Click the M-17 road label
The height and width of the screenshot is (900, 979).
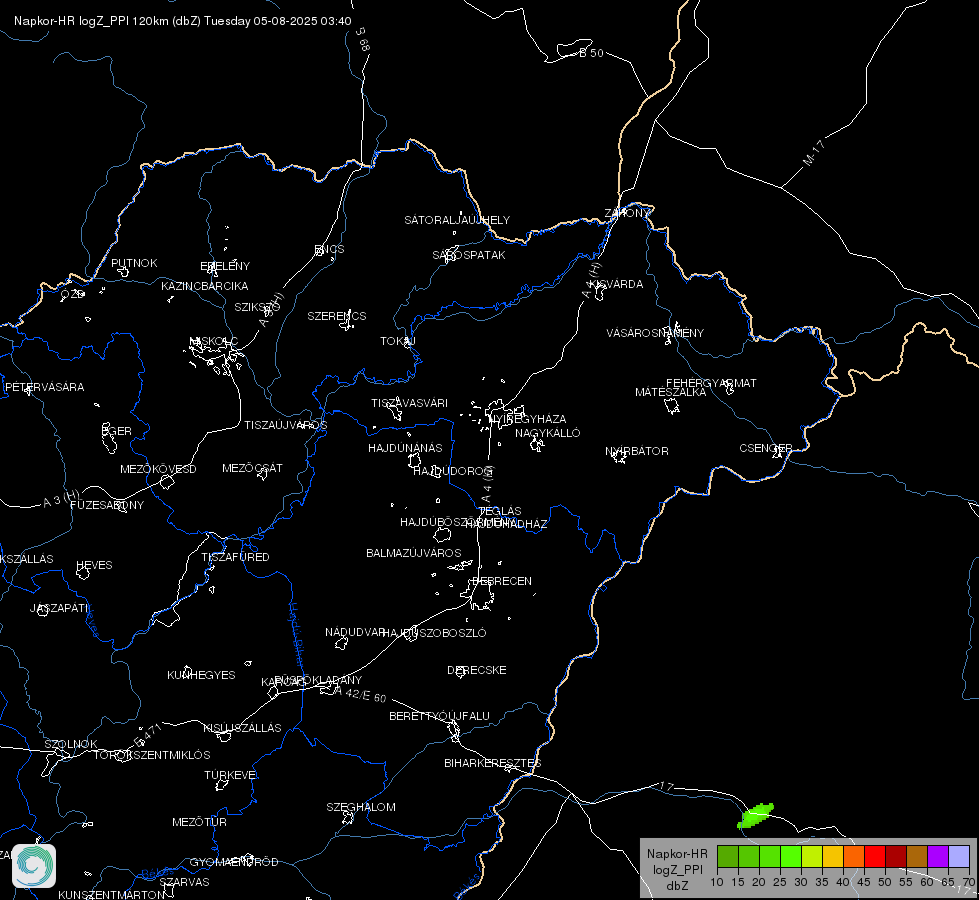point(814,153)
